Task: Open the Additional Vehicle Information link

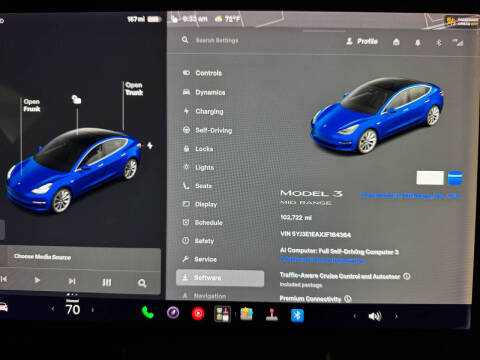Action: [x=322, y=260]
